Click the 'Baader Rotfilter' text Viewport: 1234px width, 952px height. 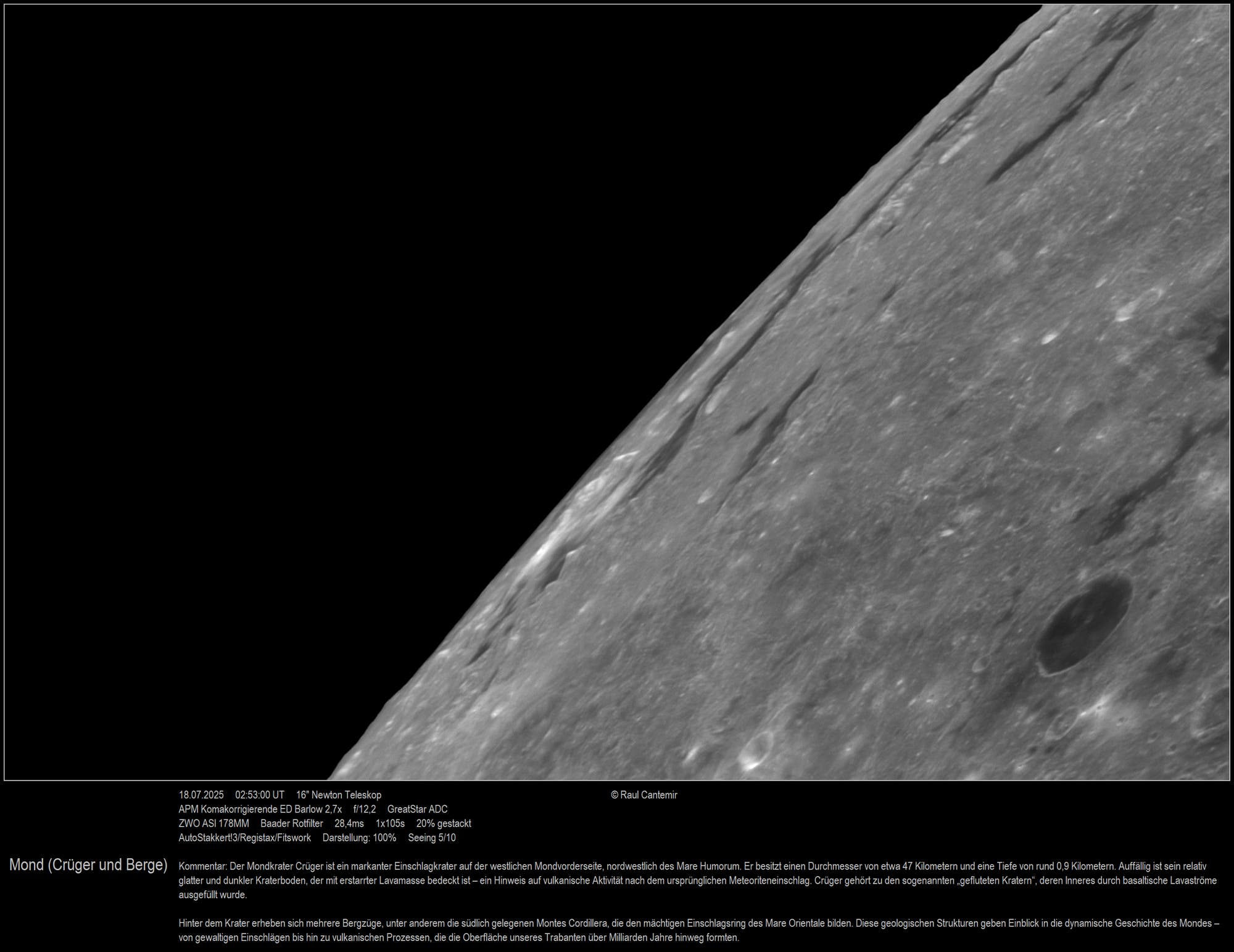click(x=292, y=824)
